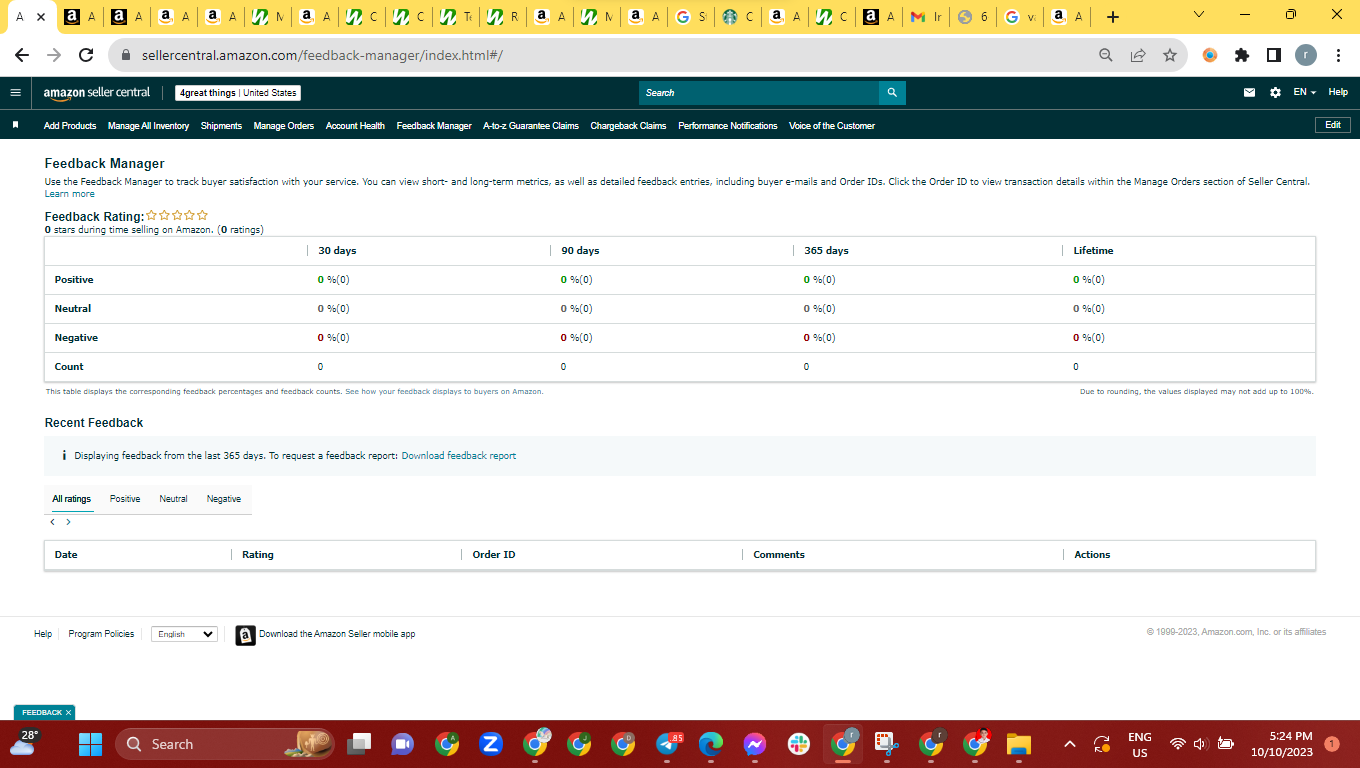This screenshot has width=1360, height=768.
Task: Toggle the Chrome side panel icon
Action: tap(1274, 55)
